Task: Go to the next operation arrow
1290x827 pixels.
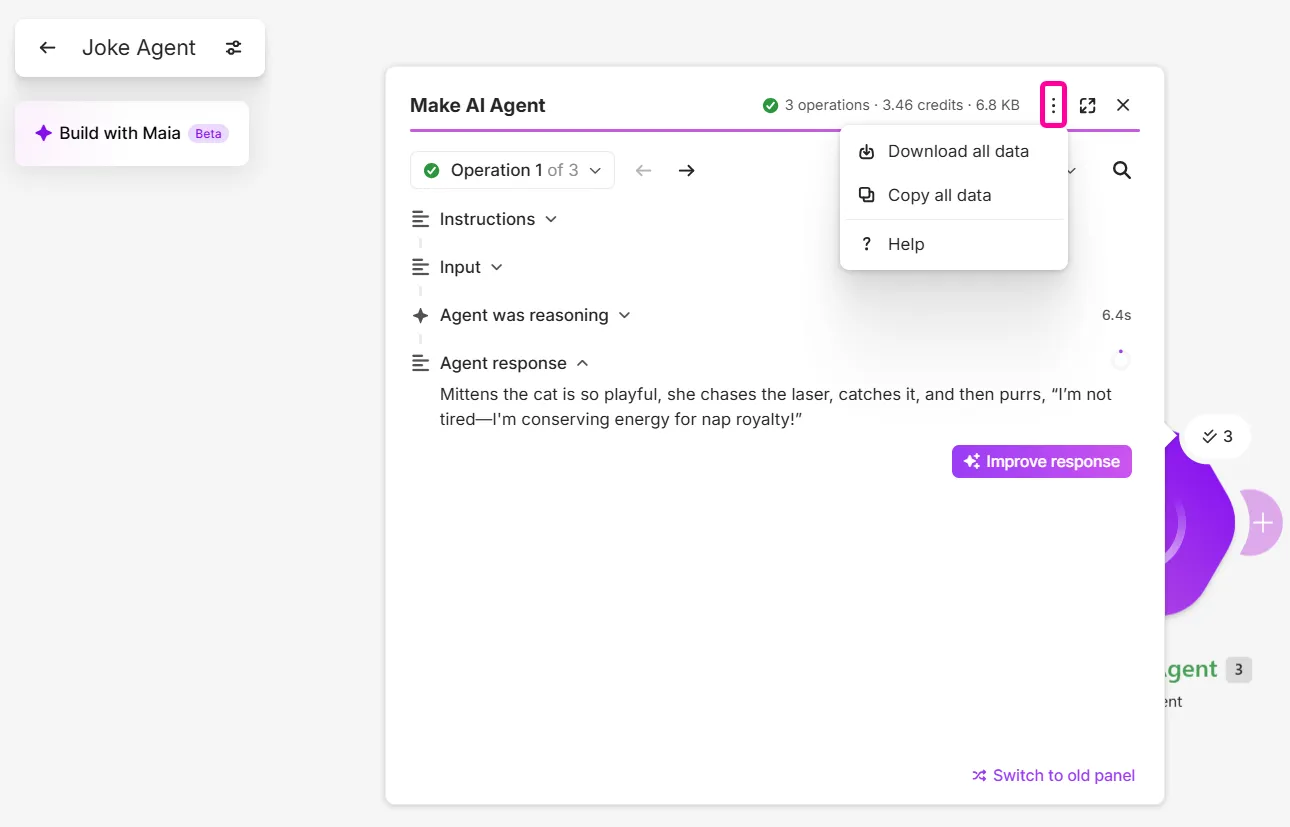Action: [686, 171]
